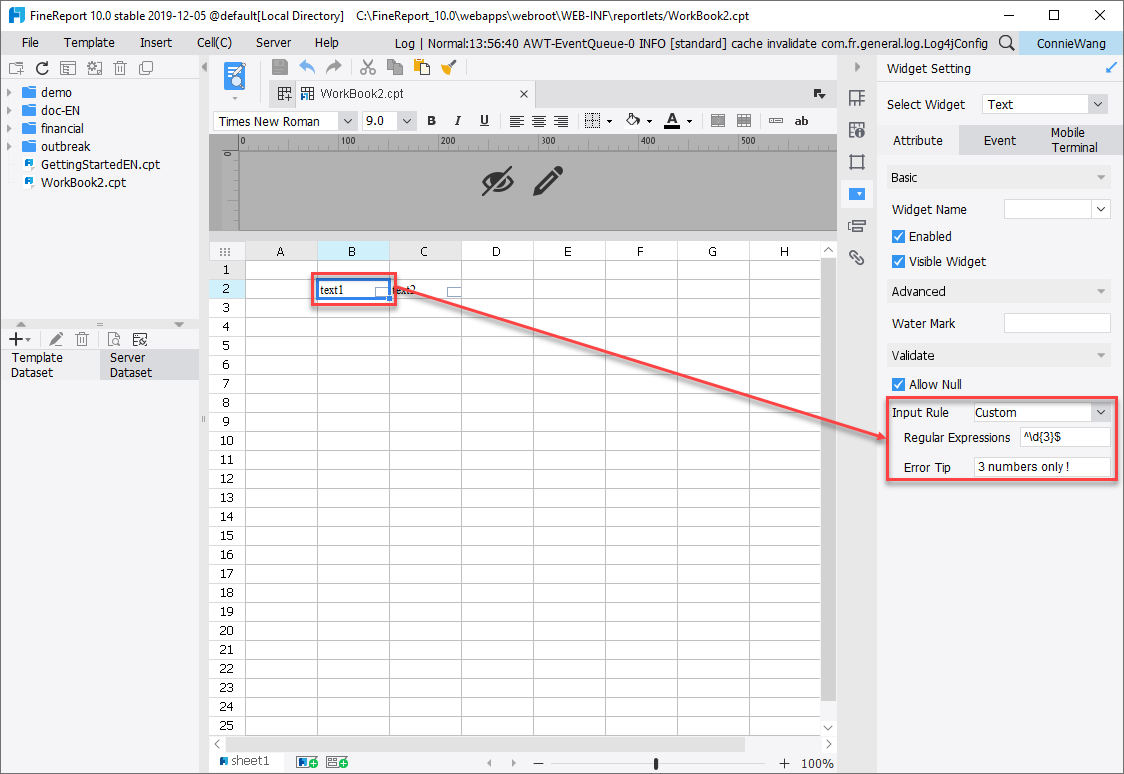Click the Preview template icon
Viewport: 1124px width, 774px height.
234,76
